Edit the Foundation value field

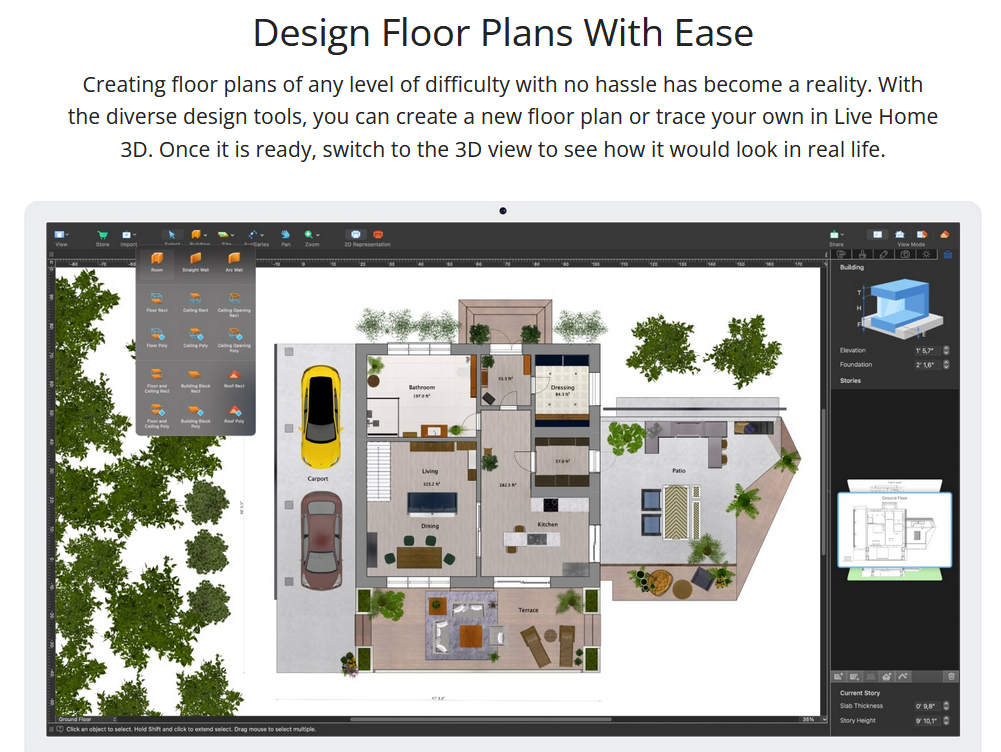(927, 365)
